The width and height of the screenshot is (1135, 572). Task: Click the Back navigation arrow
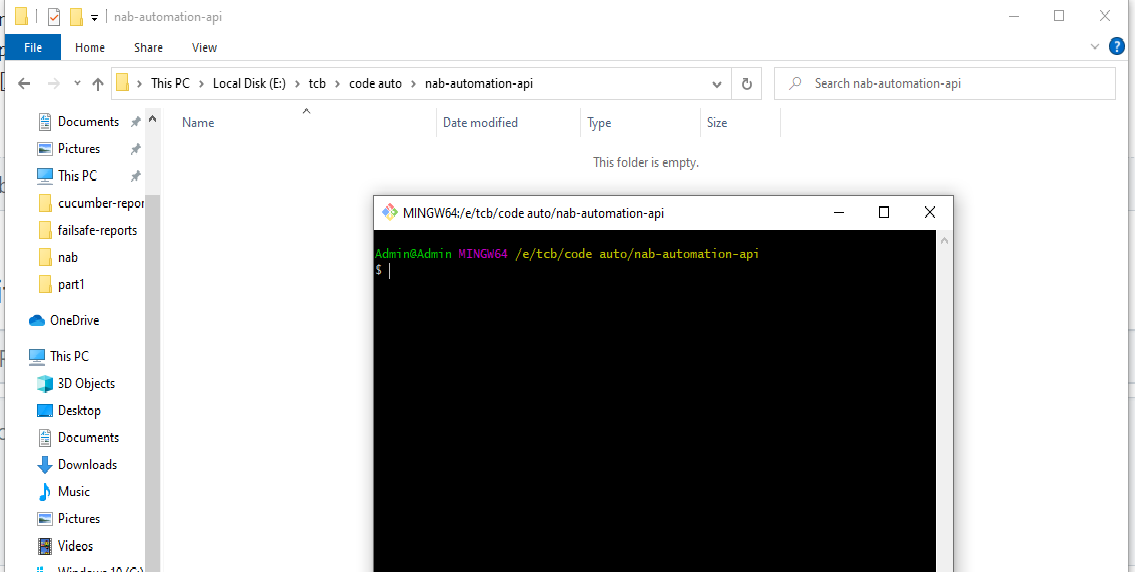[x=24, y=84]
